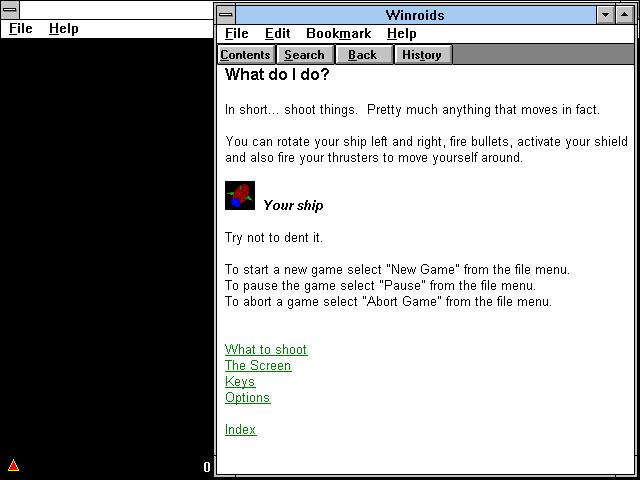Viewport: 640px width, 480px height.
Task: Follow the Options link
Action: [247, 398]
